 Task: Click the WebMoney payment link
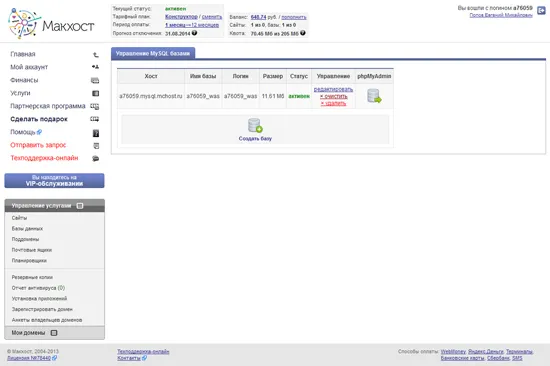click(x=453, y=351)
